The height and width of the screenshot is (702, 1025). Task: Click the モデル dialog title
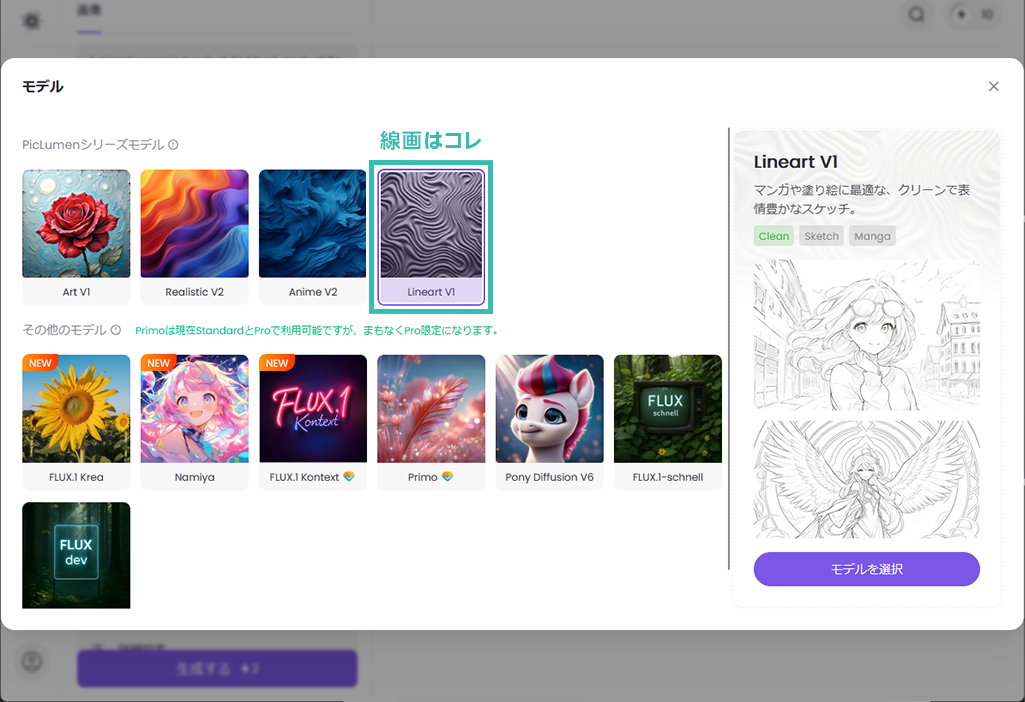click(42, 86)
